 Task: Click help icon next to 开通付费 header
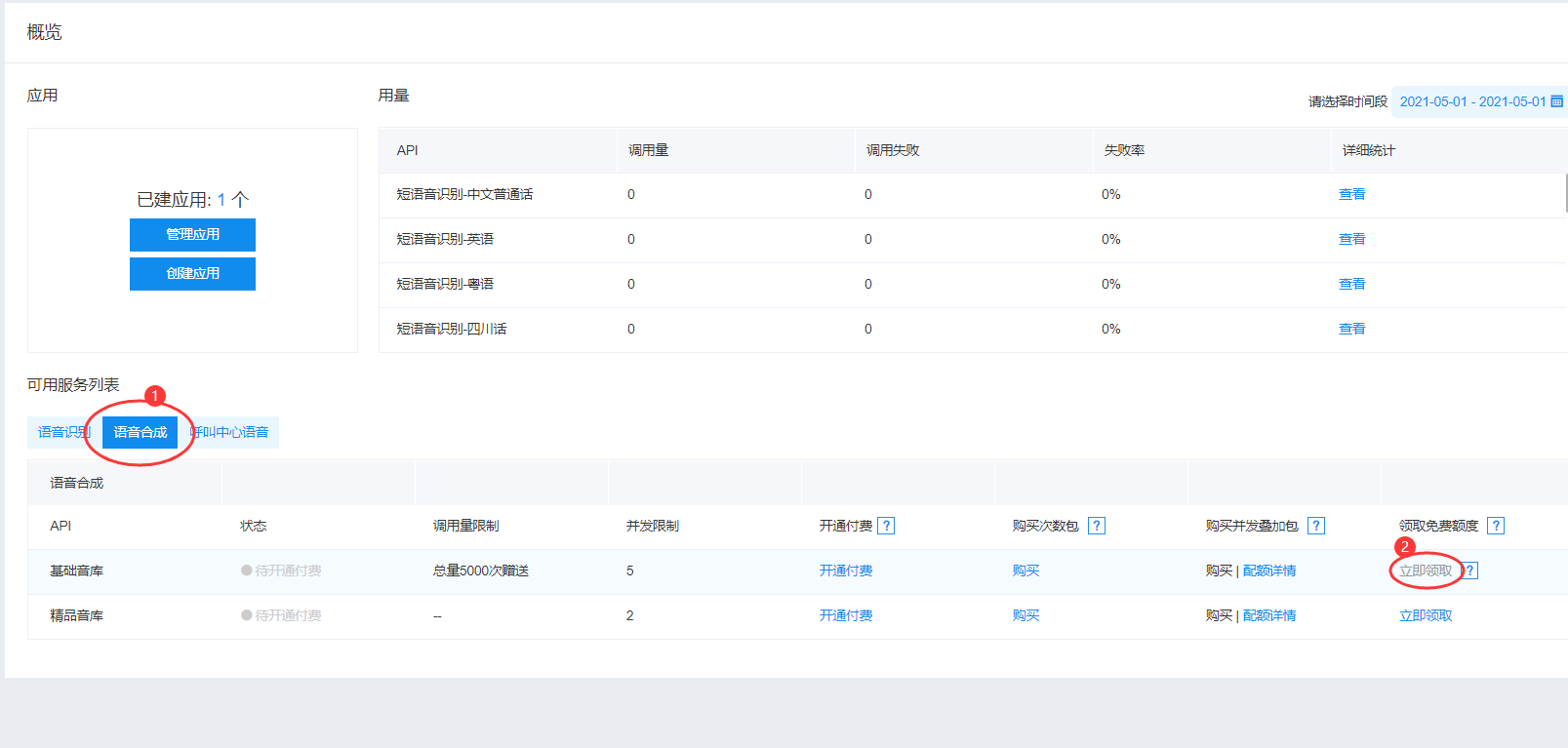point(886,526)
